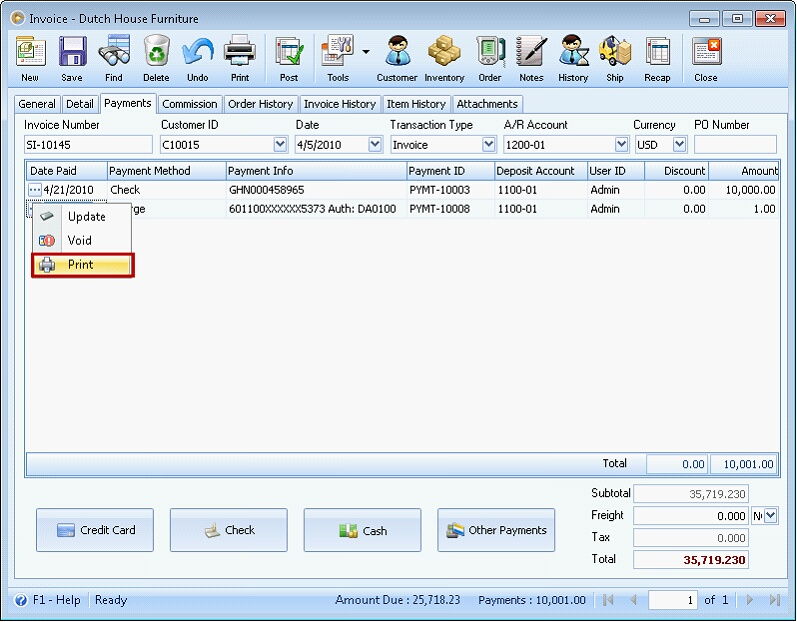This screenshot has width=797, height=622.
Task: Click the Credit Card payment button
Action: (x=95, y=530)
